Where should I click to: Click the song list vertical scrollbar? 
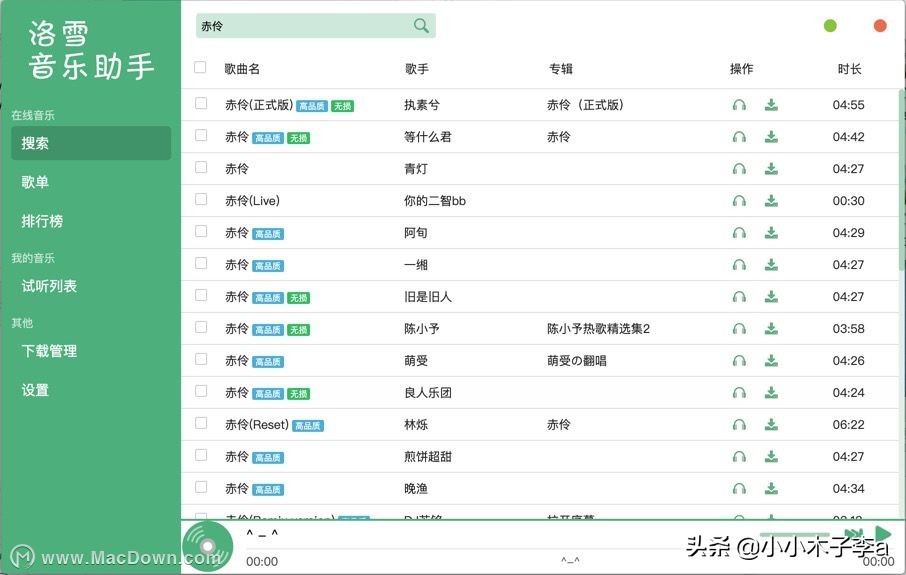coord(902,179)
